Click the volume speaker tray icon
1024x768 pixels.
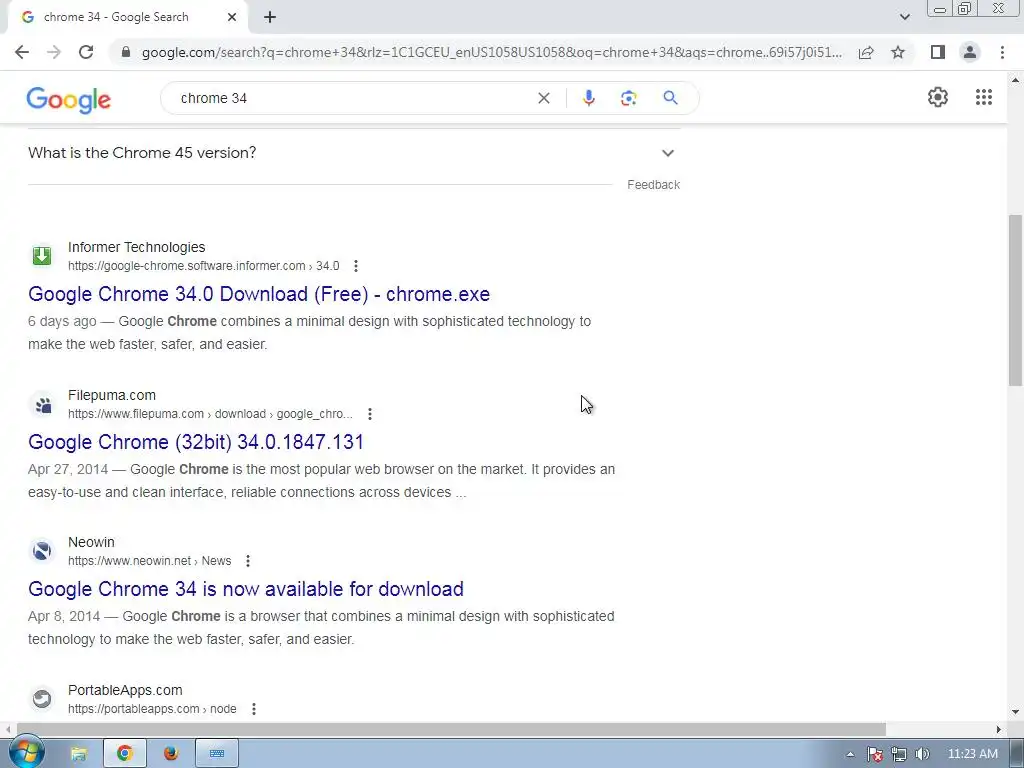coord(922,754)
